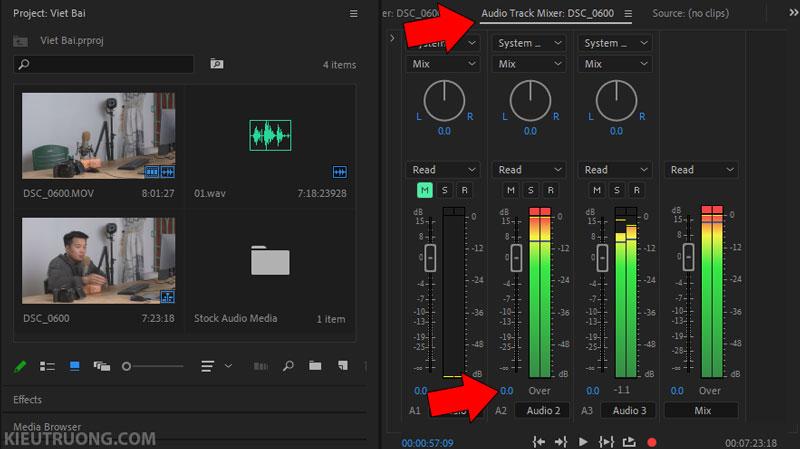Solo track A2 with the S button
The image size is (800, 449).
[531, 190]
